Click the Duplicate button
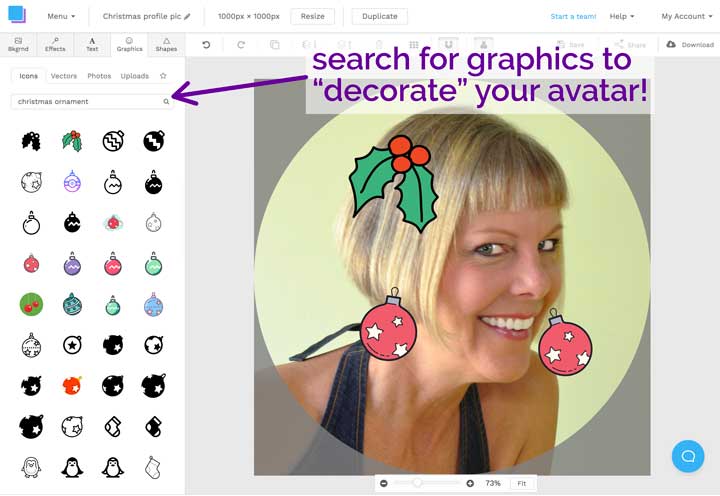Screen dimensions: 720x496 coord(380,16)
